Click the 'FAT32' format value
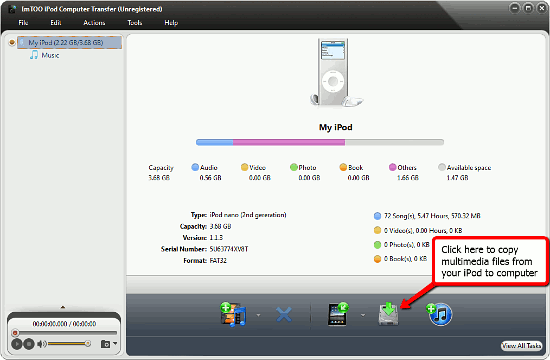550x360 pixels. coord(218,261)
